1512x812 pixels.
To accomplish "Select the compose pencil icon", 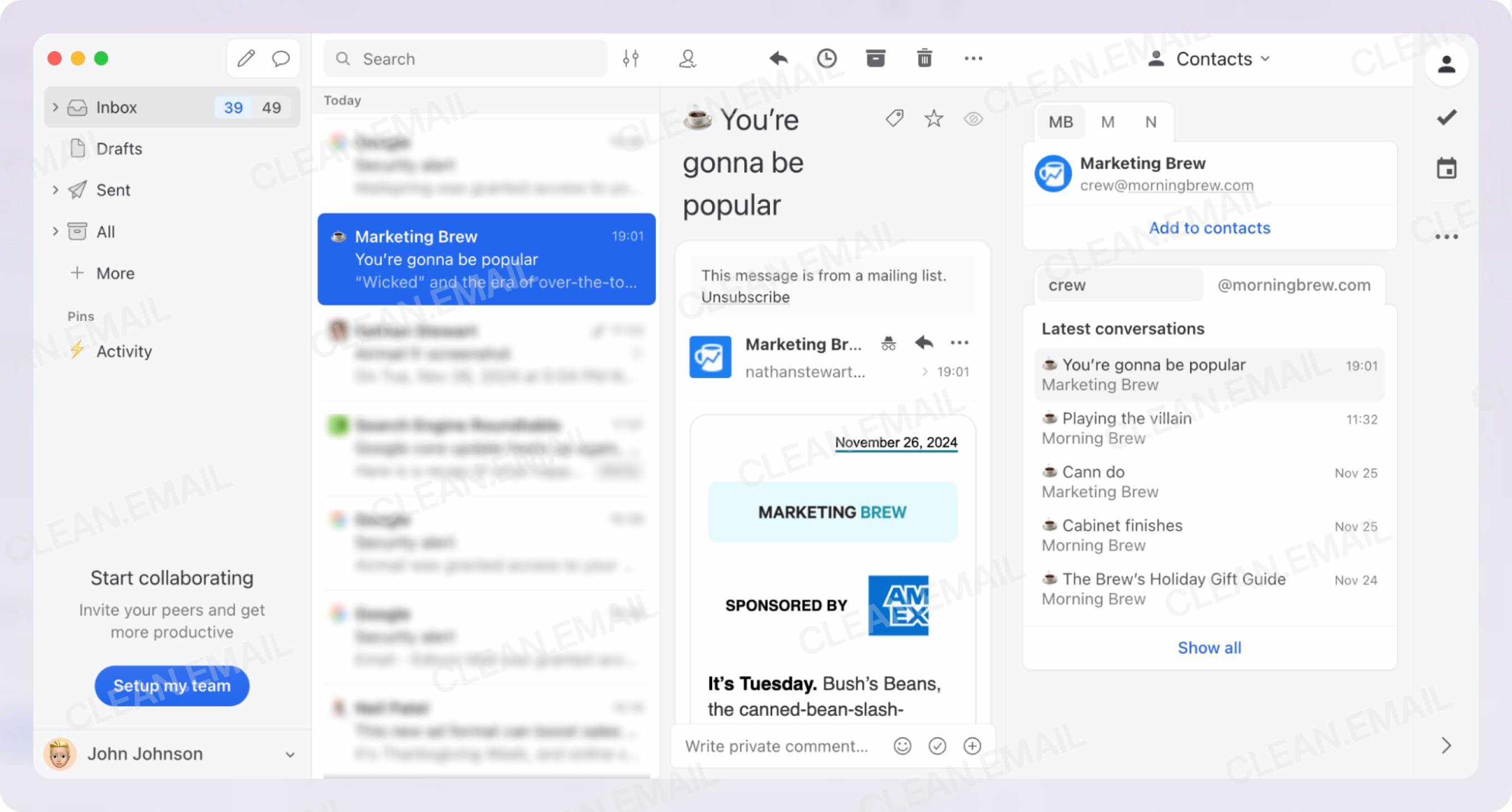I will click(x=246, y=58).
